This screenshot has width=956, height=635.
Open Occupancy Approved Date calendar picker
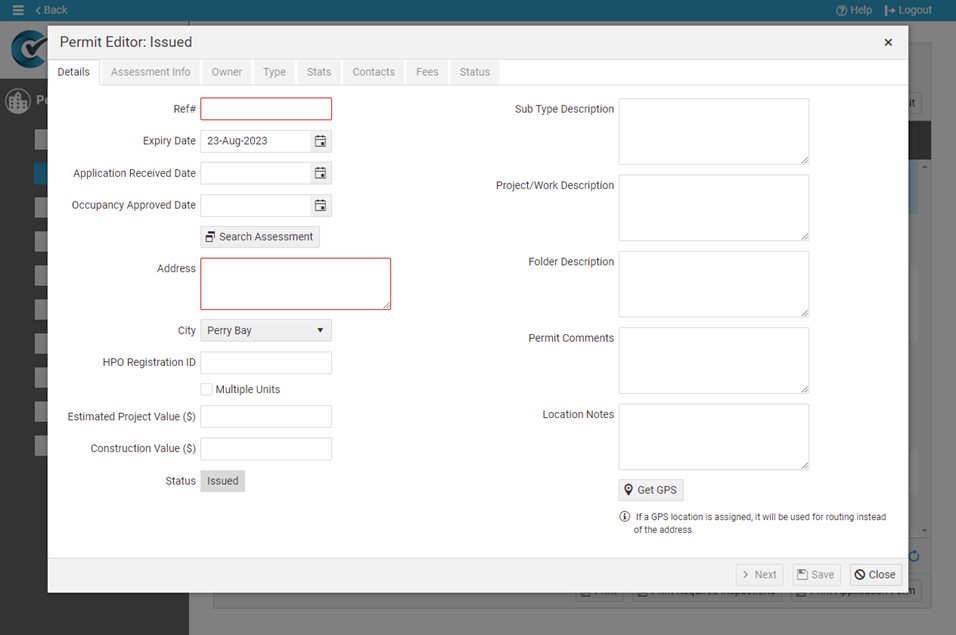click(x=320, y=205)
